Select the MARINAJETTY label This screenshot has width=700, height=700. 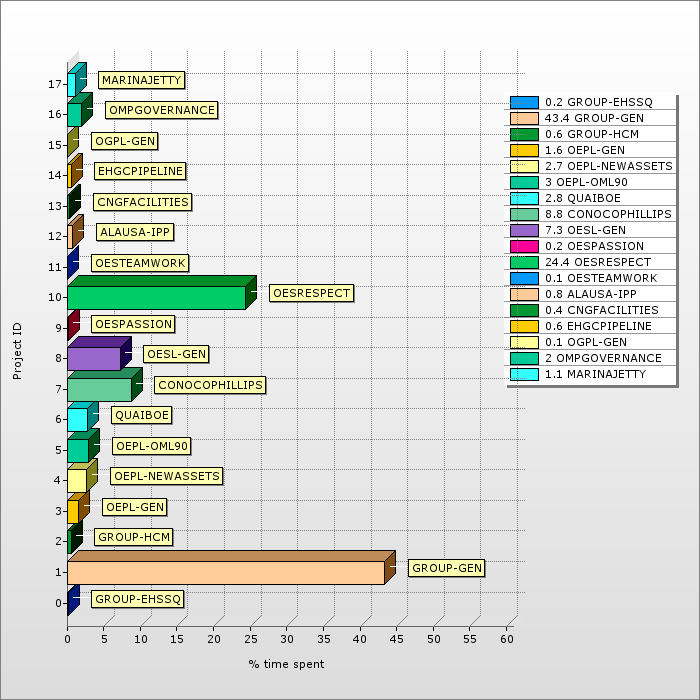(141, 80)
